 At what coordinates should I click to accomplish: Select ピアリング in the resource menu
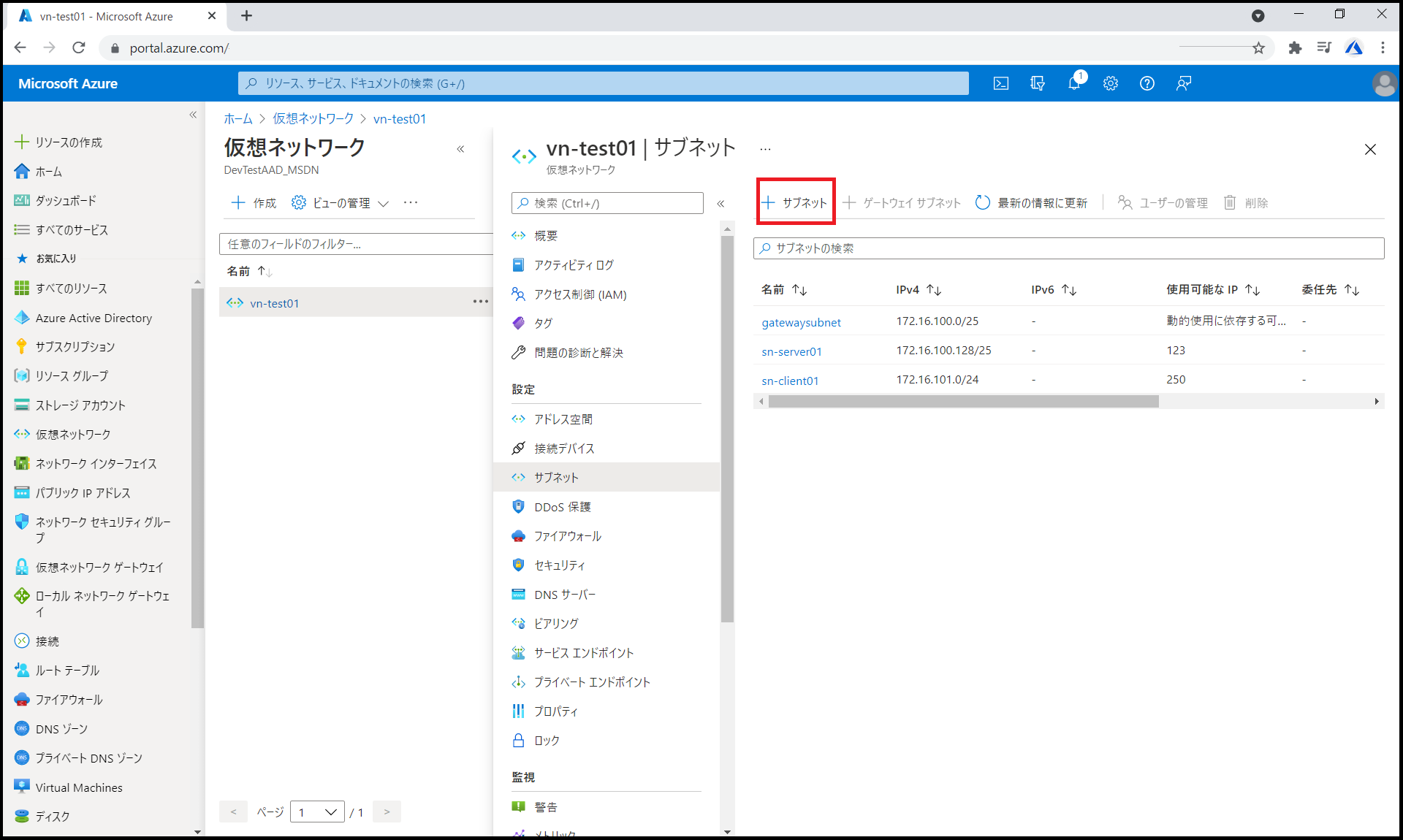tap(555, 624)
